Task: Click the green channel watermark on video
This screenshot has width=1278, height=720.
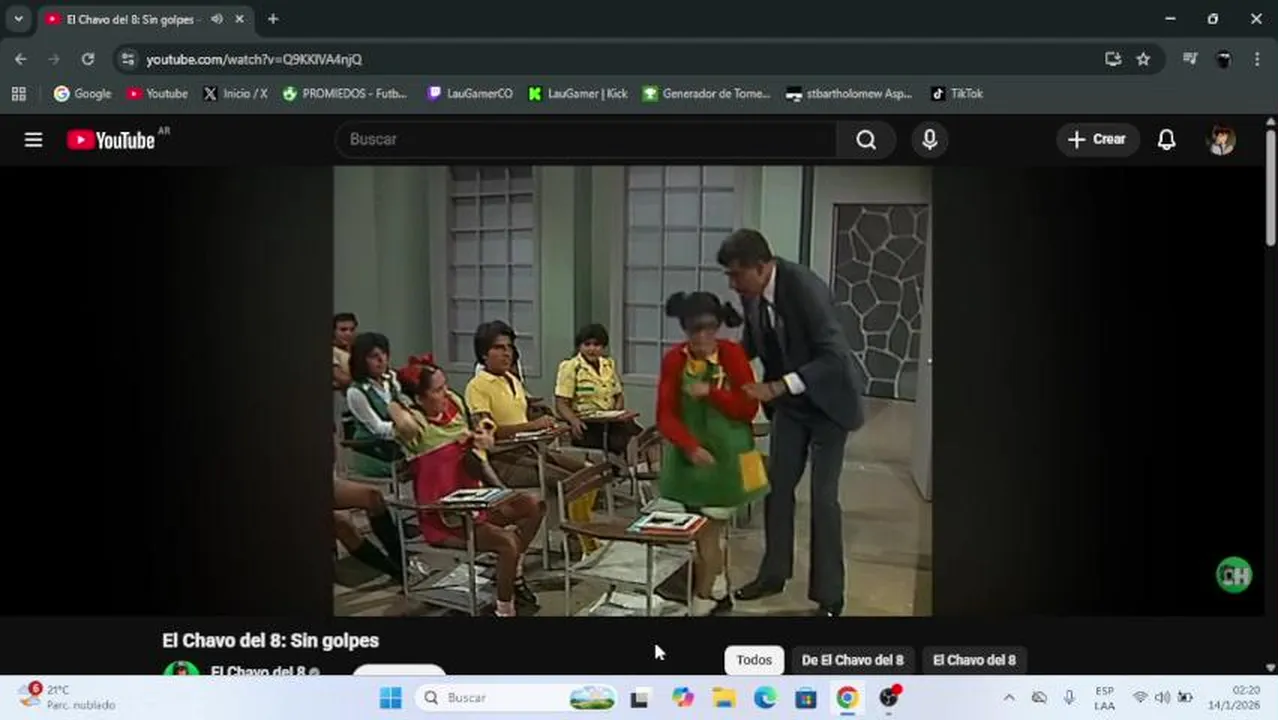Action: coord(1234,575)
